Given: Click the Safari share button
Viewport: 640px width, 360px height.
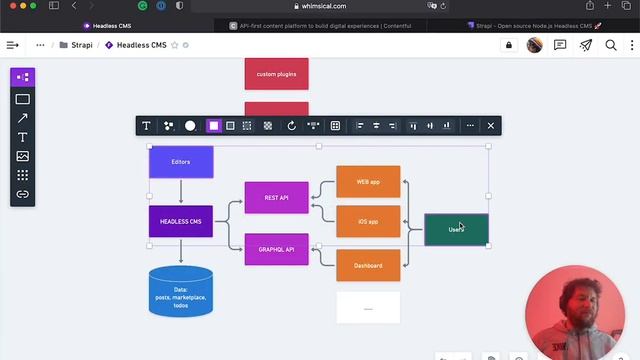Looking at the screenshot, I should pyautogui.click(x=590, y=6).
